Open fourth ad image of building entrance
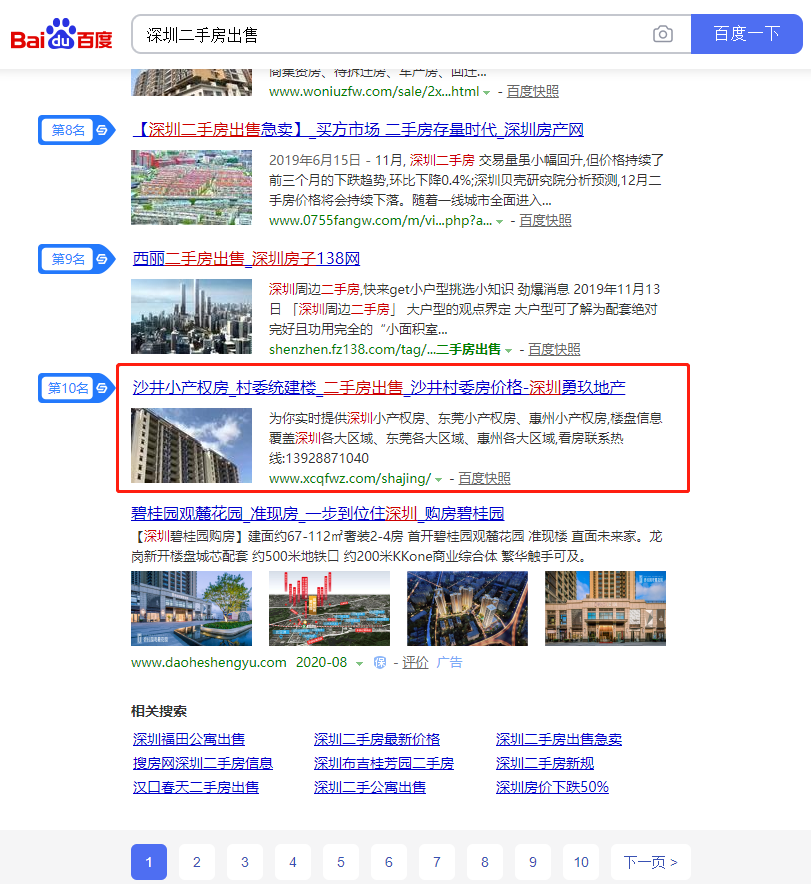 (605, 608)
